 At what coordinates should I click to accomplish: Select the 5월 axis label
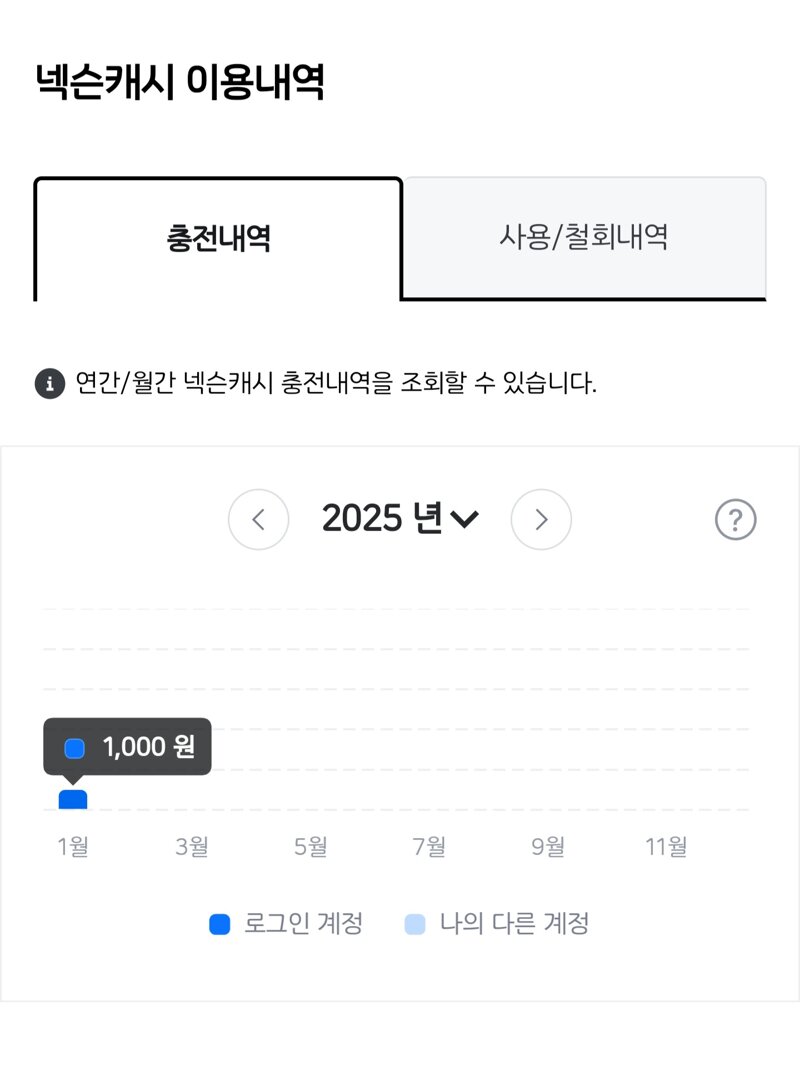(x=310, y=847)
